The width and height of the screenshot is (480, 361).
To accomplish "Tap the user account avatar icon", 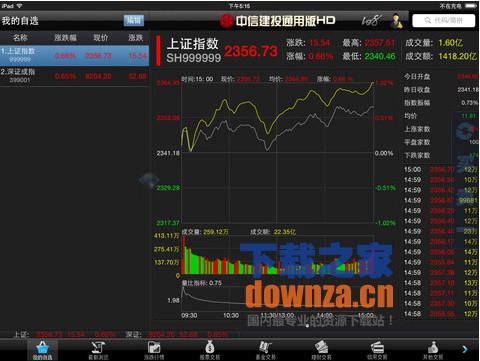I will tap(397, 21).
